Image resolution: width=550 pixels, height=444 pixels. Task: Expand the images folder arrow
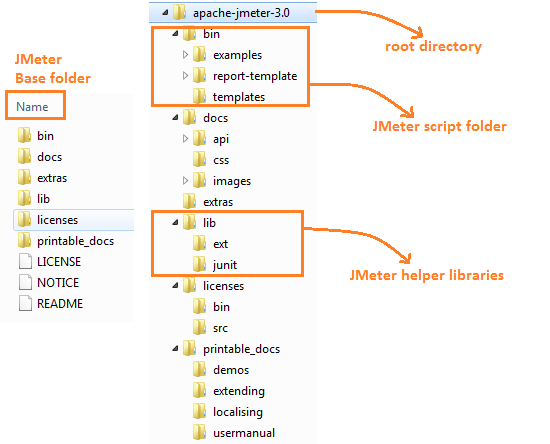[x=186, y=181]
